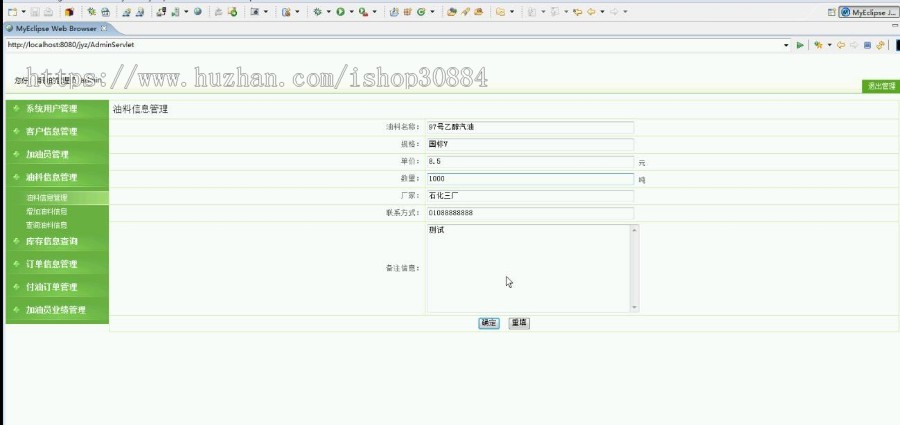Image resolution: width=900 pixels, height=425 pixels.
Task: Open the Run dropdown arrow
Action: (x=351, y=11)
